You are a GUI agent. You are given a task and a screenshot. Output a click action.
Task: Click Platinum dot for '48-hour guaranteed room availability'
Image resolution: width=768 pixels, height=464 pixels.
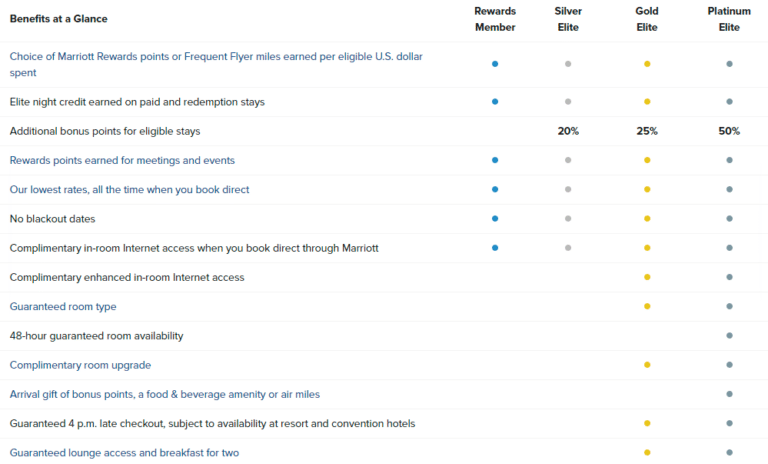coord(730,335)
